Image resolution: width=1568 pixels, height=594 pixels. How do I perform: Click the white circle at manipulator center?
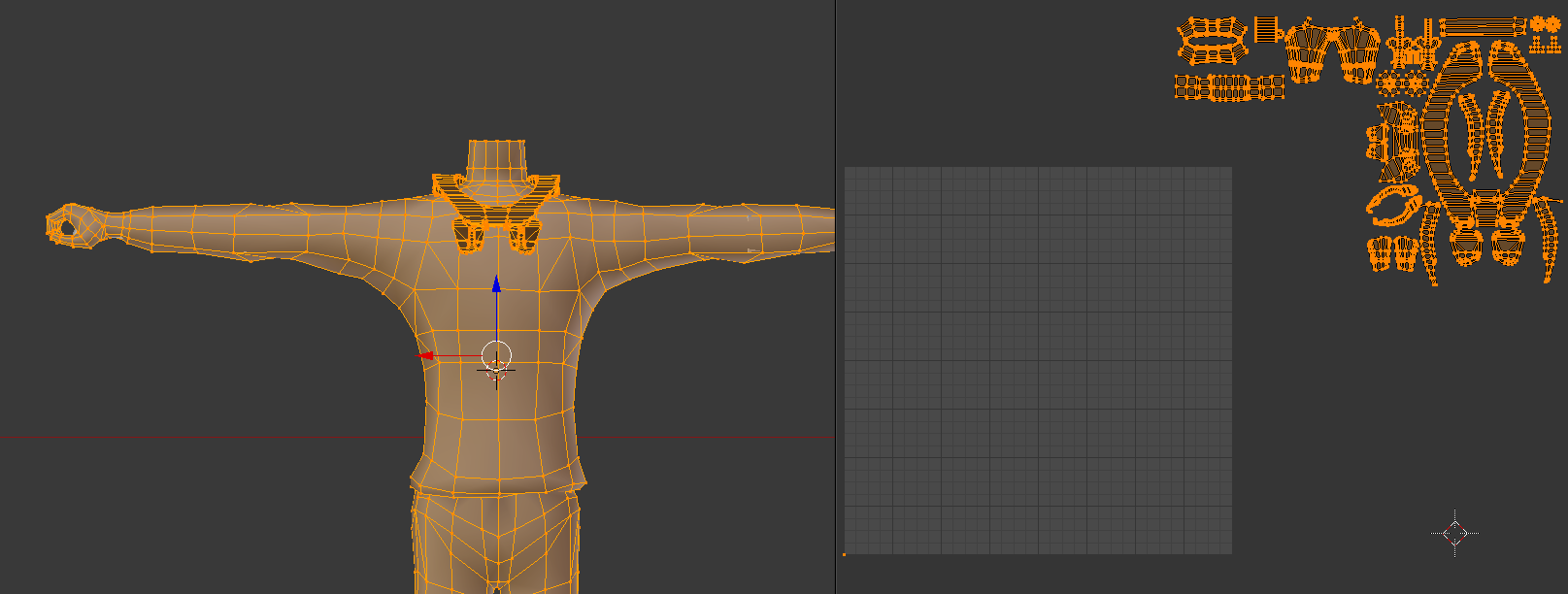(496, 356)
